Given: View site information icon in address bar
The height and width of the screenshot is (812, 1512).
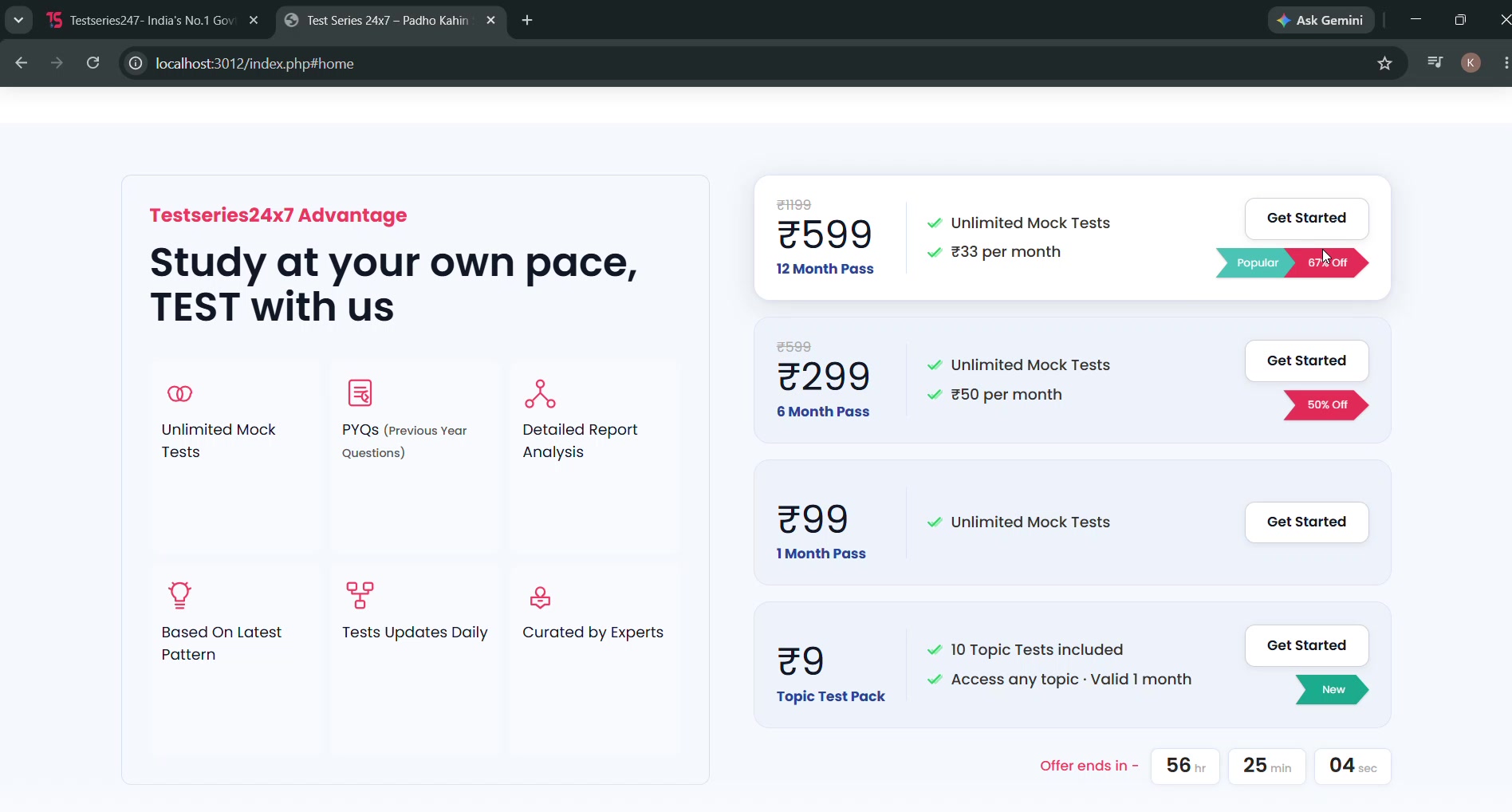Looking at the screenshot, I should click(x=136, y=63).
